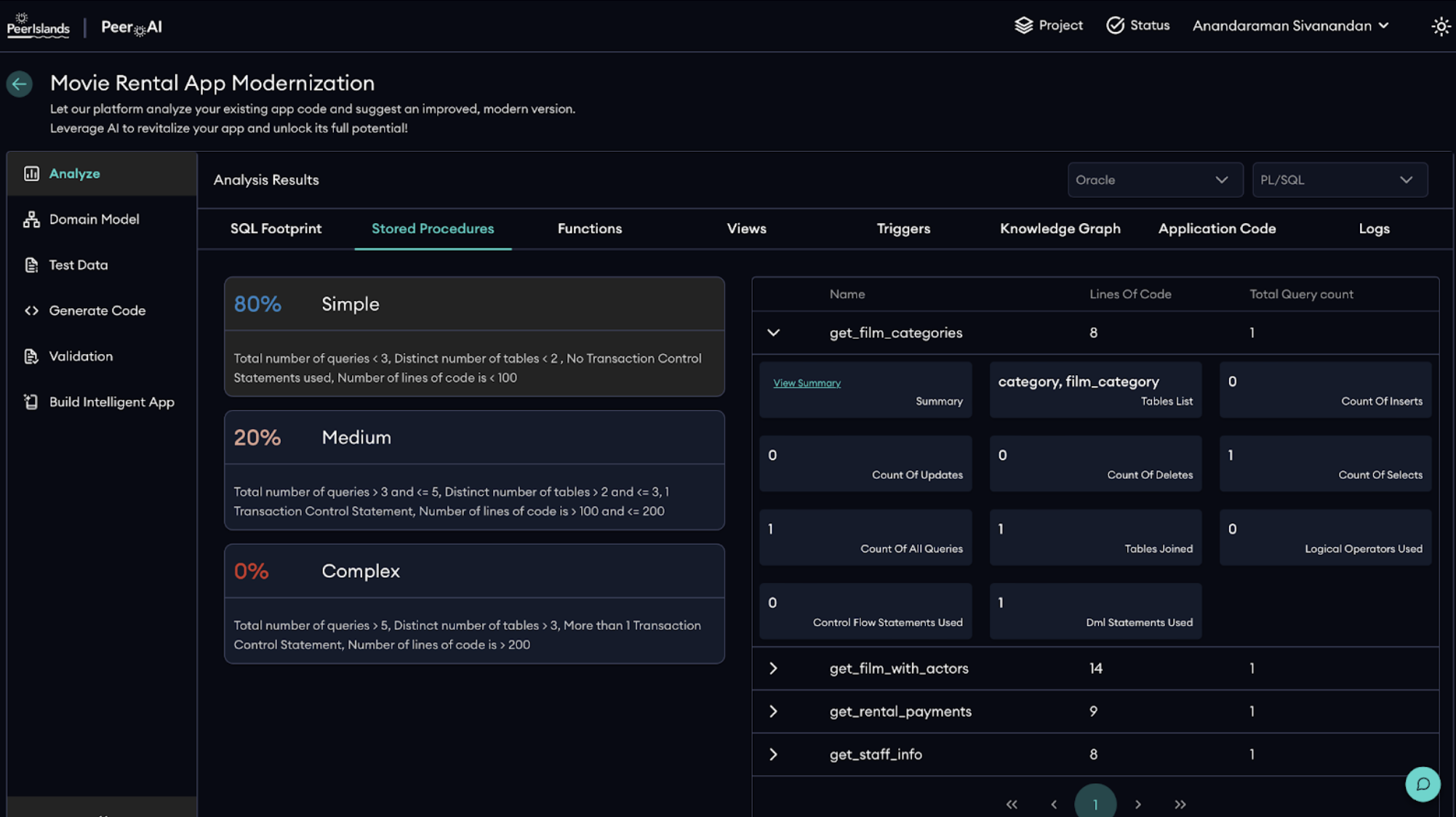The height and width of the screenshot is (817, 1456).
Task: Open View Summary for get_film_categories
Action: 806,382
